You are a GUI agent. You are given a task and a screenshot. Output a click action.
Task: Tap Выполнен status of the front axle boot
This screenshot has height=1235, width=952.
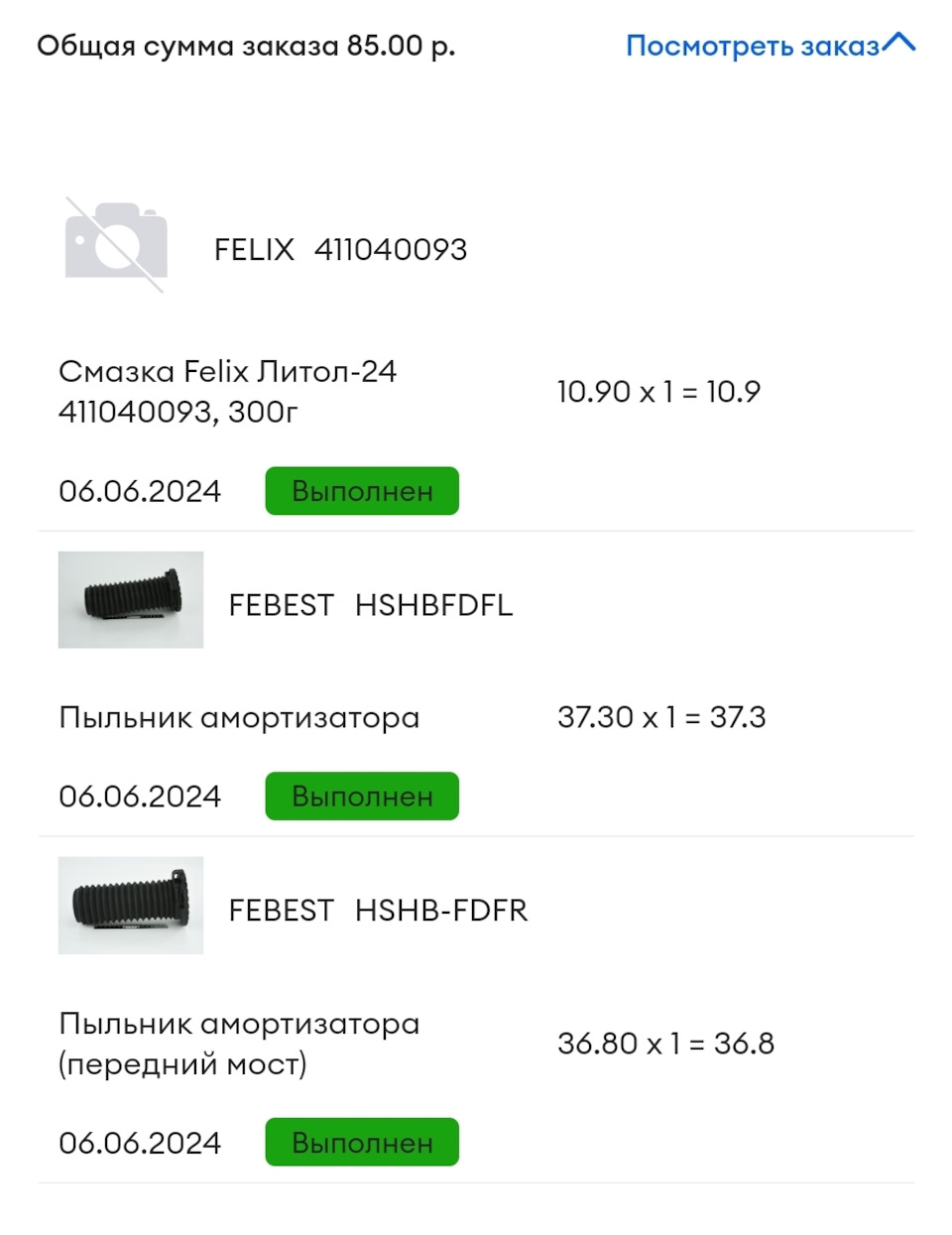[361, 1142]
